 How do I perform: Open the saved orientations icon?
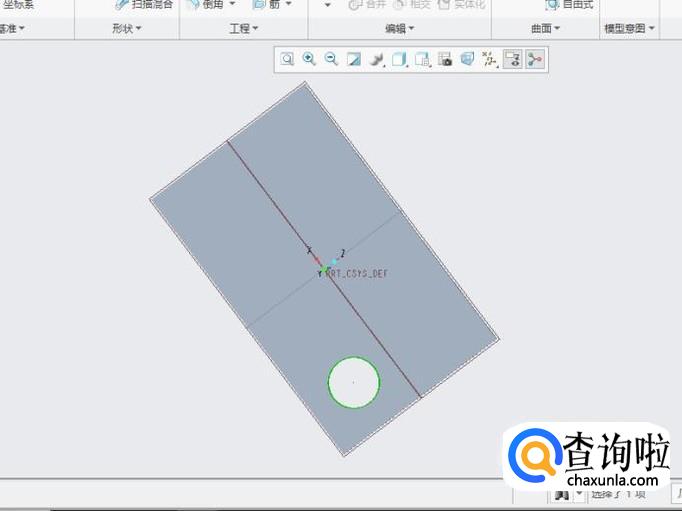(x=422, y=59)
